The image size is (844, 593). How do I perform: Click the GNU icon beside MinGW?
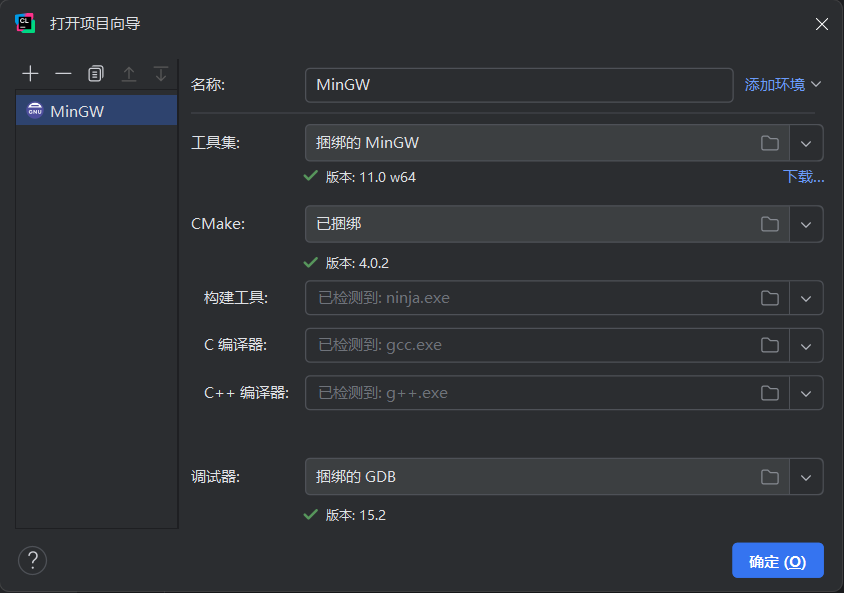35,110
